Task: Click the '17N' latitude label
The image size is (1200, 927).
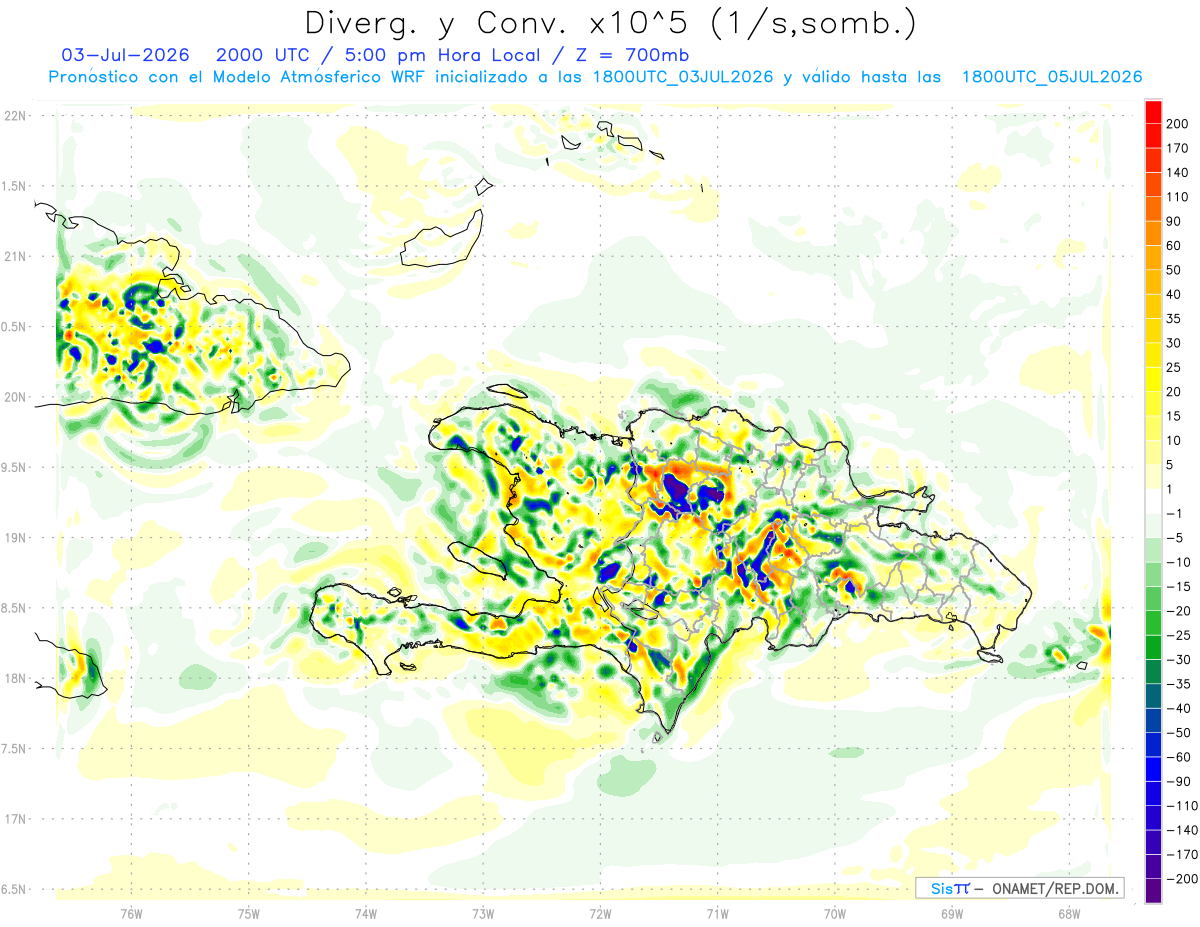Action: [x=14, y=819]
